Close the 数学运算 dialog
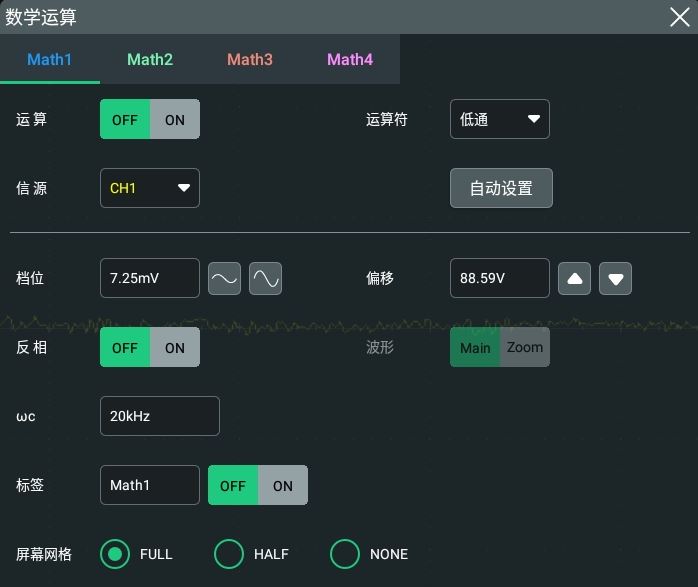This screenshot has width=698, height=587. point(679,17)
